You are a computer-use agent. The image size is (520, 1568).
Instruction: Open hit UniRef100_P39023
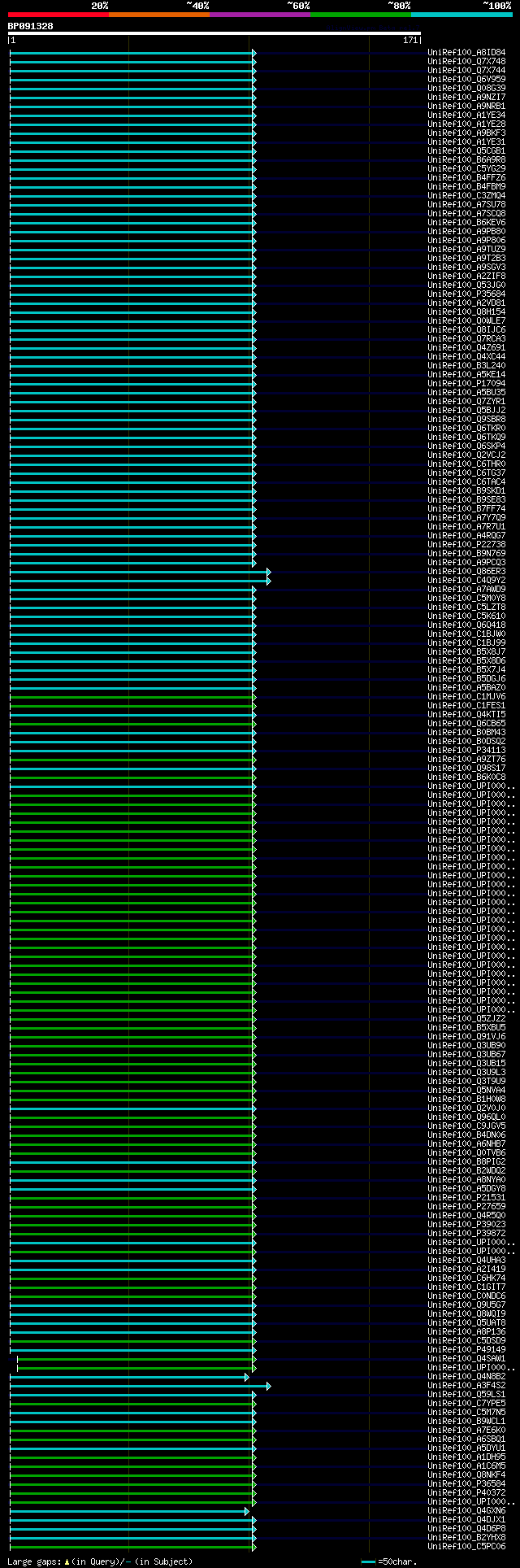click(466, 1224)
